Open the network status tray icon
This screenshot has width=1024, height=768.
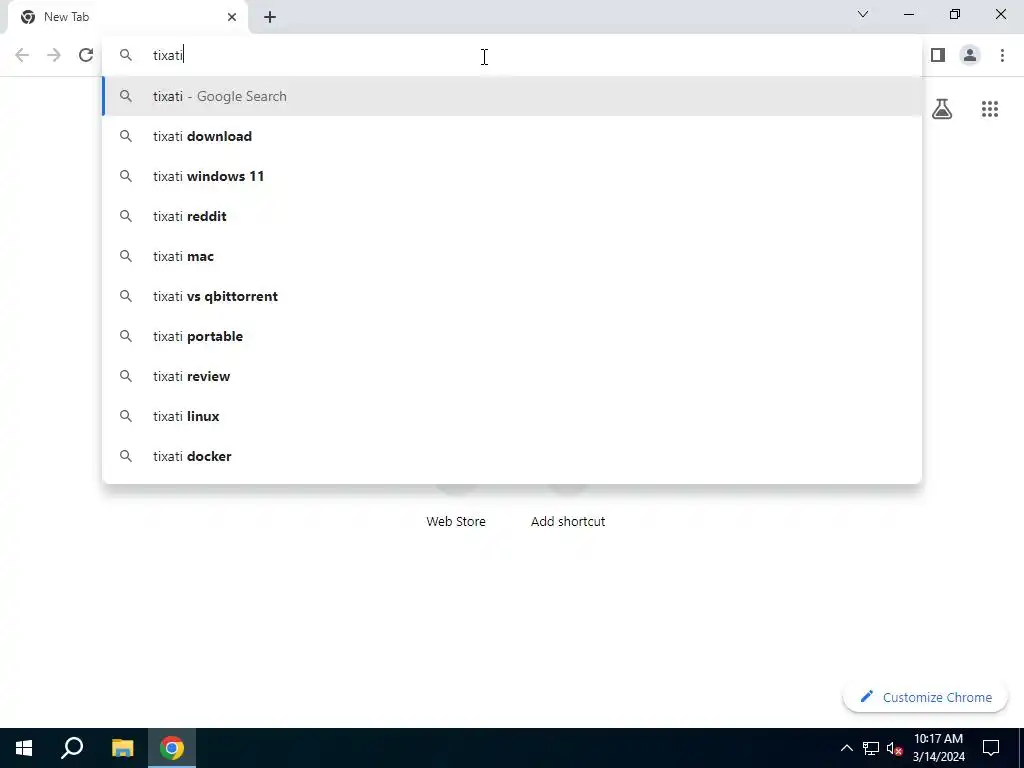point(871,748)
